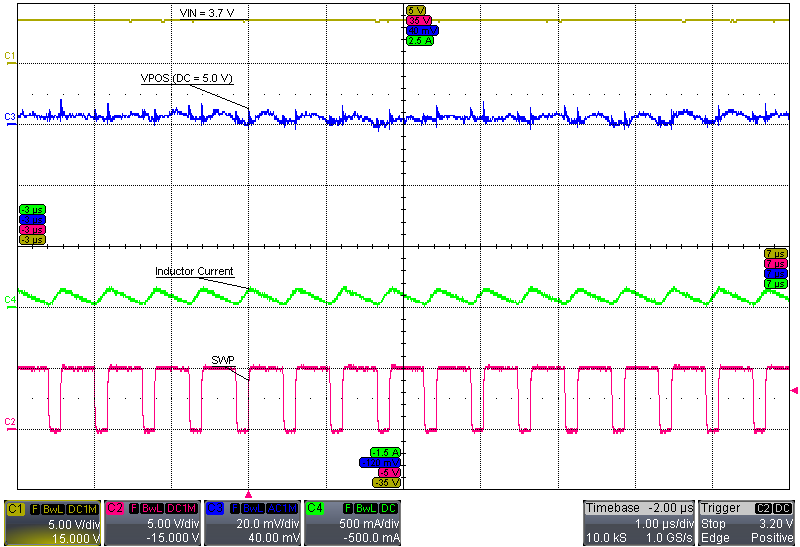Click the C1 ground marker on left edge
Viewport: 800px width, 547px height.
[10, 54]
